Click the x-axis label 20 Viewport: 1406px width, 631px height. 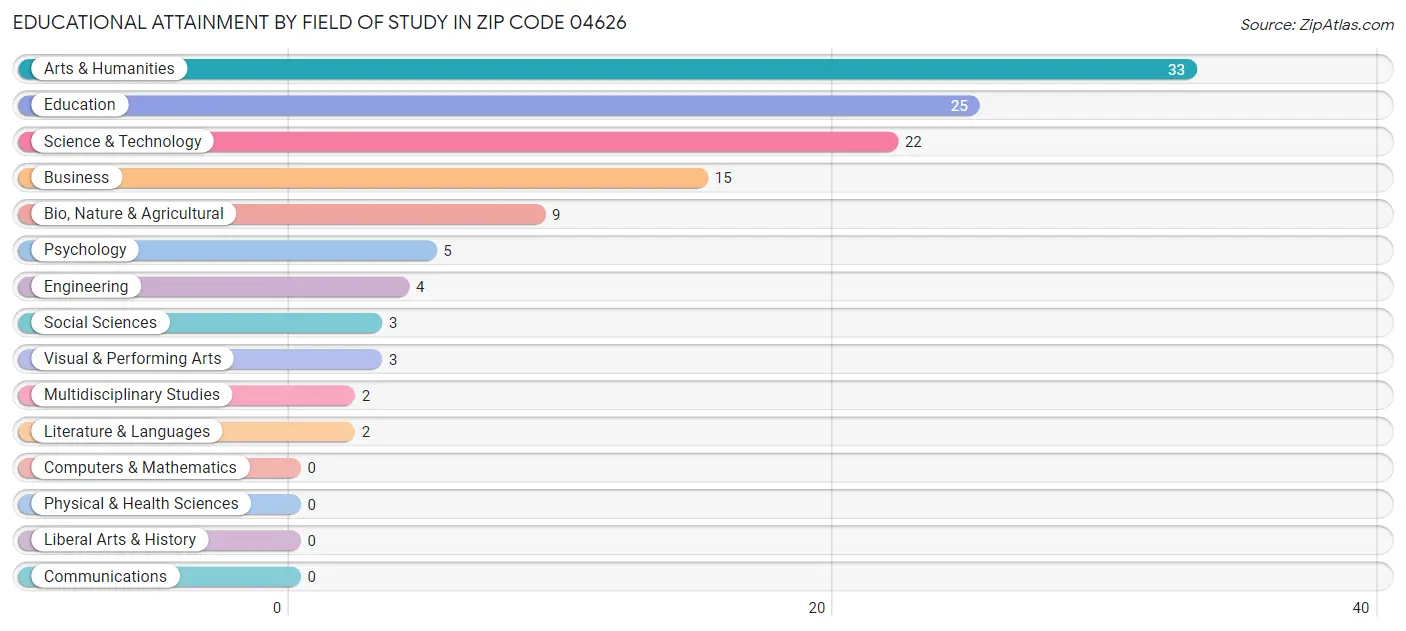coord(817,608)
